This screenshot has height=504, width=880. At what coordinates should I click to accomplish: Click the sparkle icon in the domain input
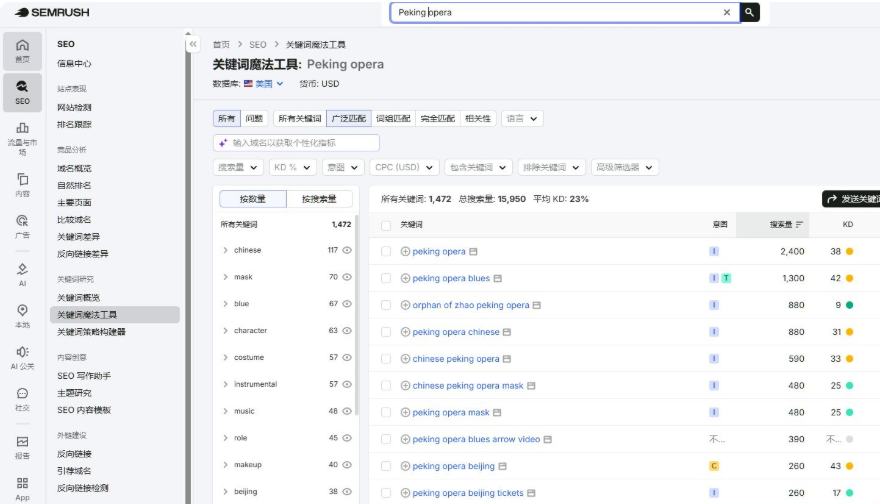pos(223,143)
